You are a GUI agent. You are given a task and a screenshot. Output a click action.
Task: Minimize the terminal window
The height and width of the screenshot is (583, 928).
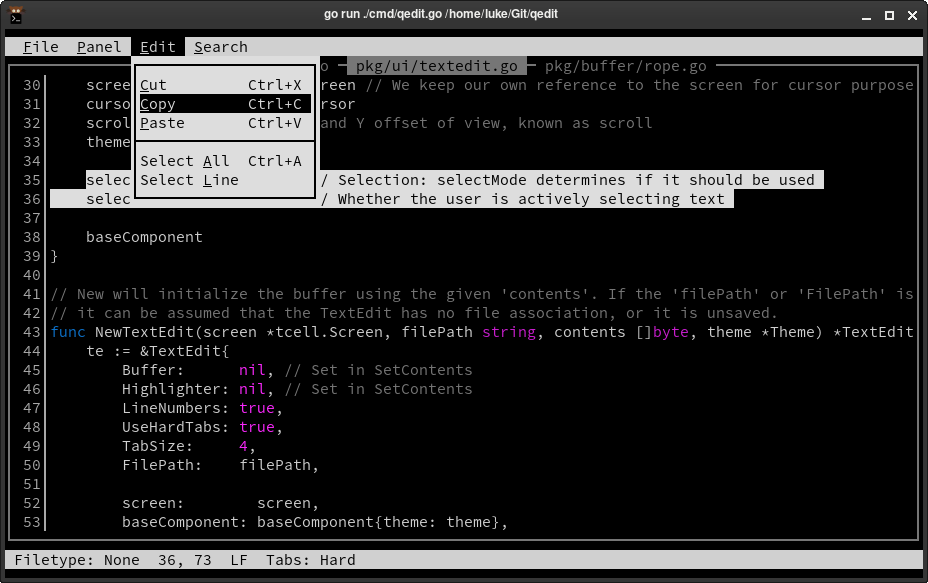866,16
